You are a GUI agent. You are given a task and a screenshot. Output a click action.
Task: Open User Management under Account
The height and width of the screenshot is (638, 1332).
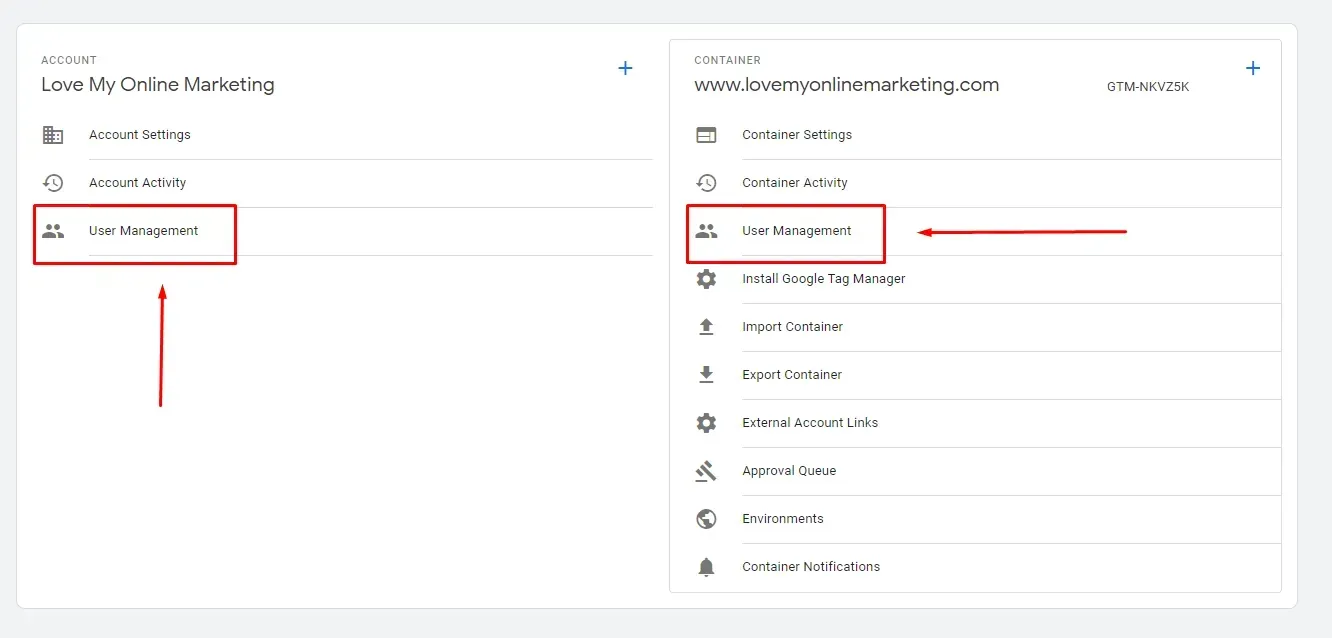144,231
